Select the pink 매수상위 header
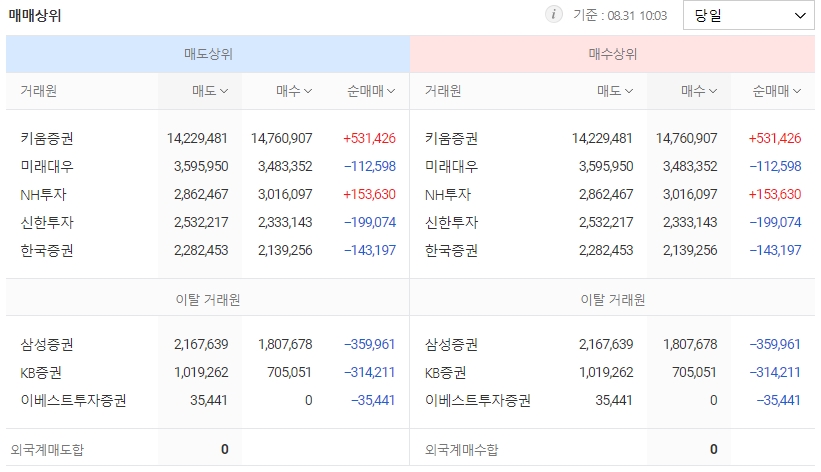821x472 pixels. pyautogui.click(x=613, y=54)
